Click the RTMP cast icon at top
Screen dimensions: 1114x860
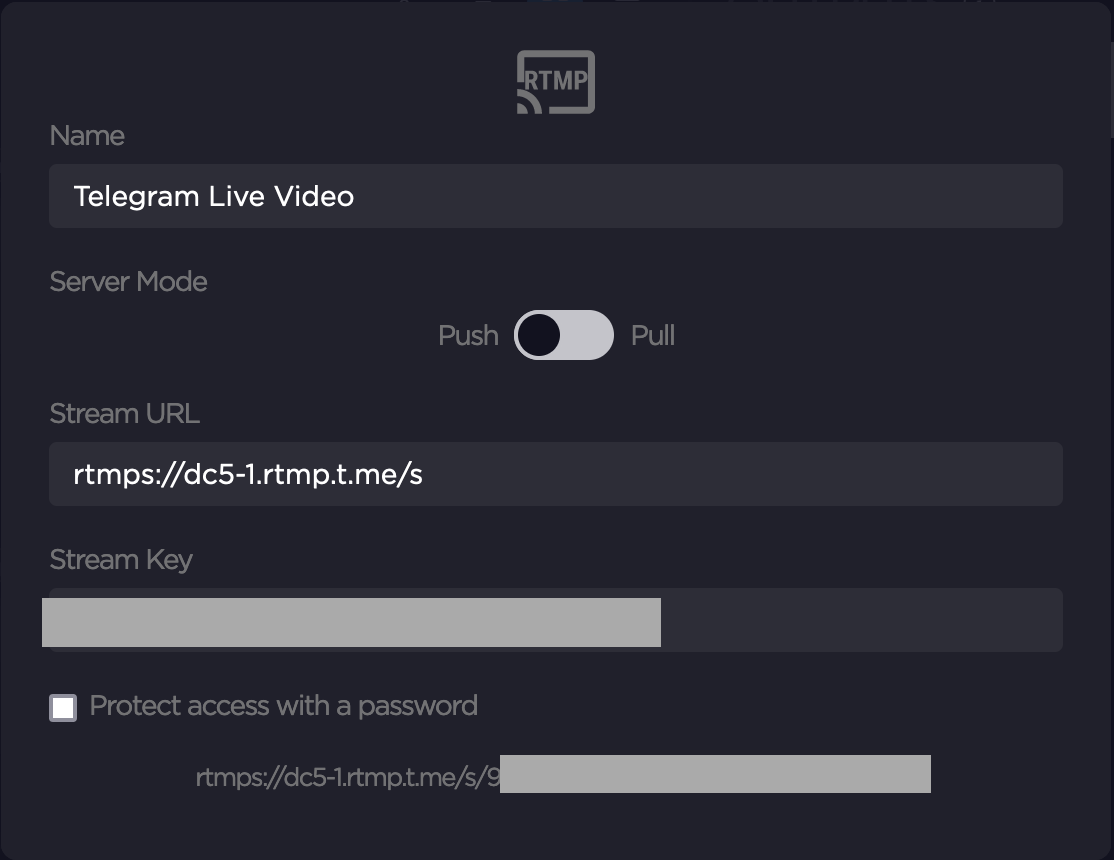click(x=556, y=82)
